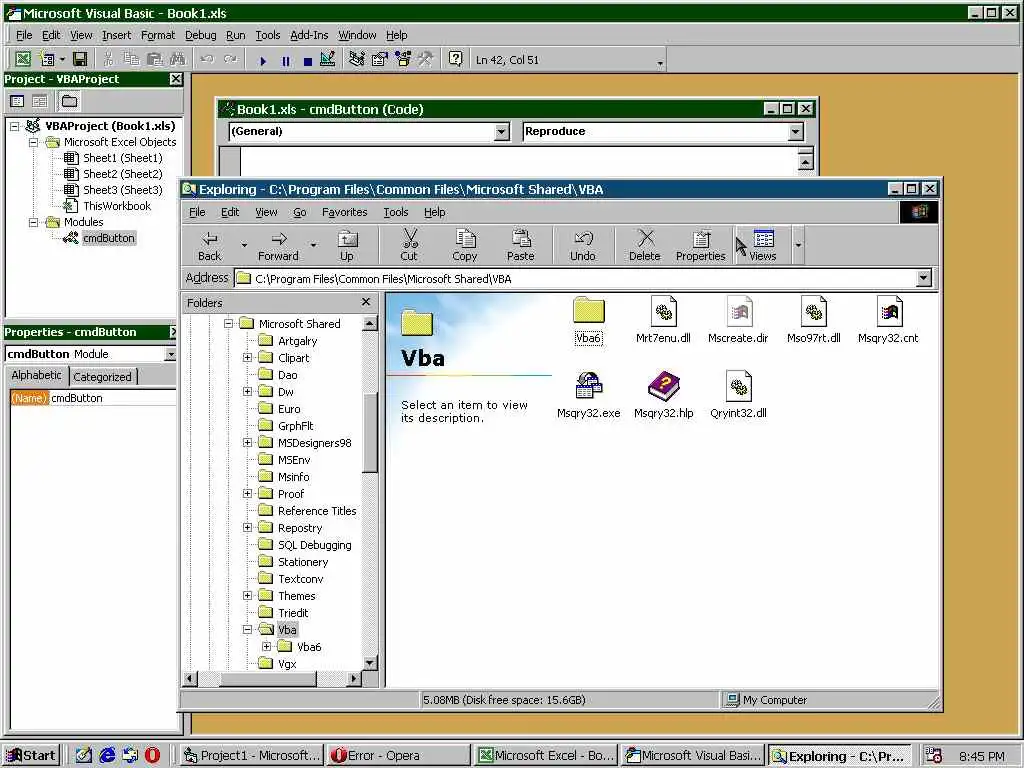Run the macro with the play icon
Screen dimensions: 1024x768
(x=263, y=61)
